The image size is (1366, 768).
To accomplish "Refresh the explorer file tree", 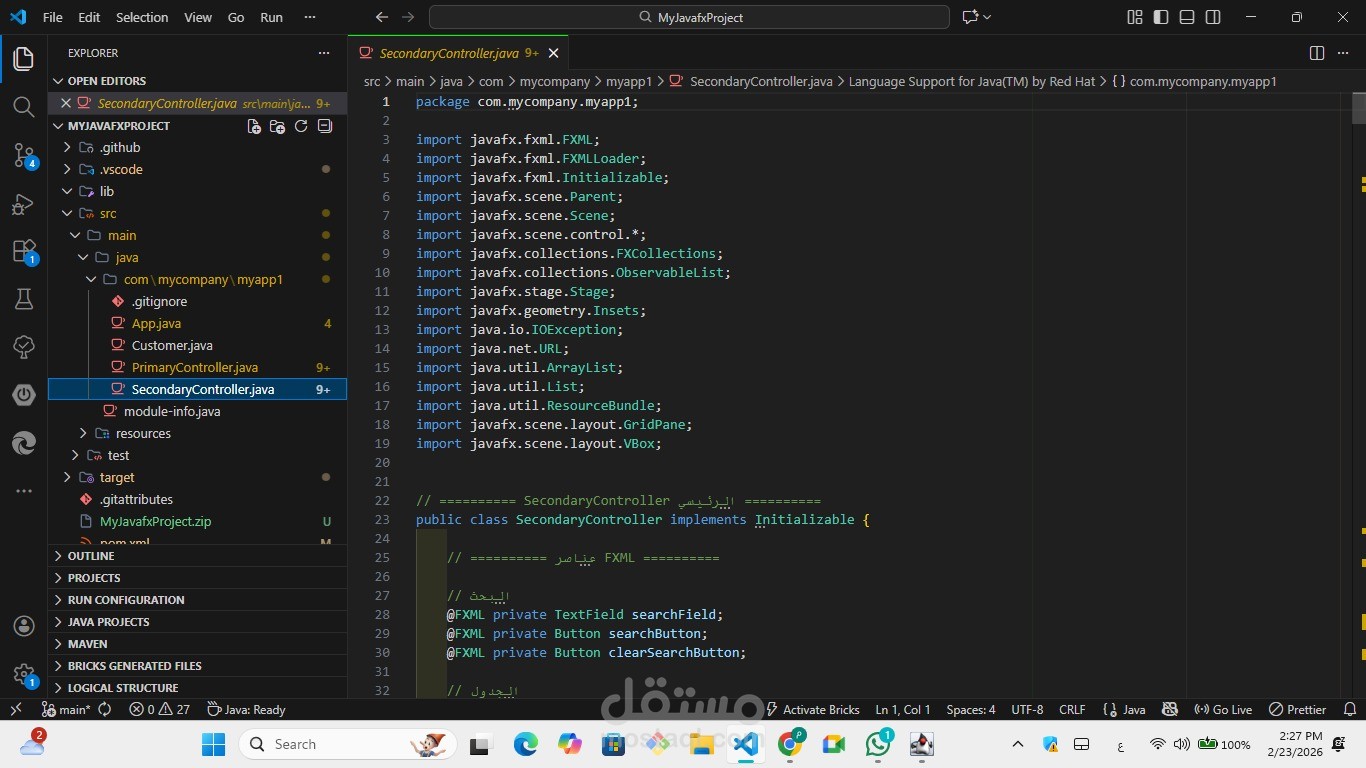I will click(x=301, y=126).
